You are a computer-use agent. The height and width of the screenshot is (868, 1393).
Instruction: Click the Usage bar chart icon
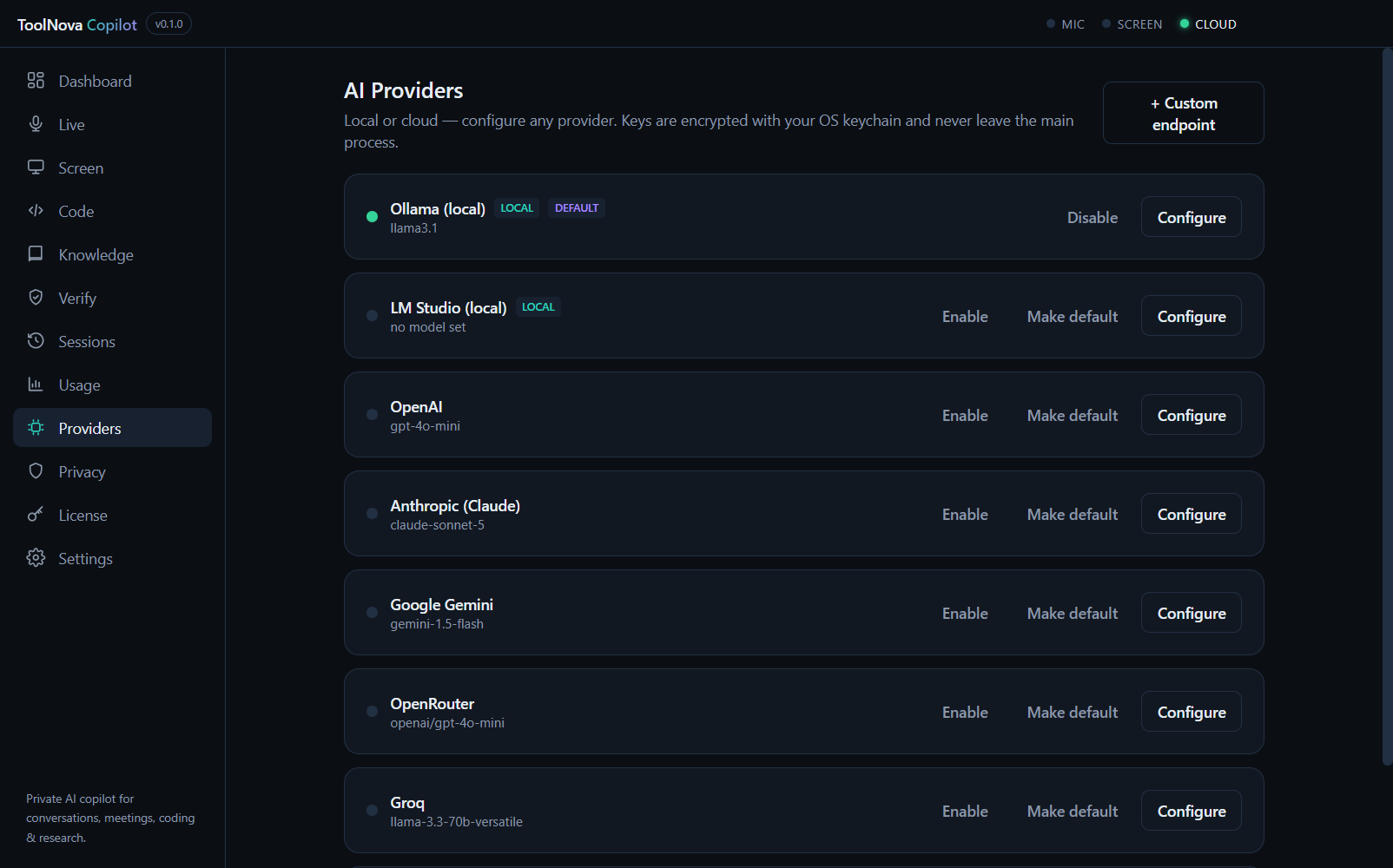36,385
